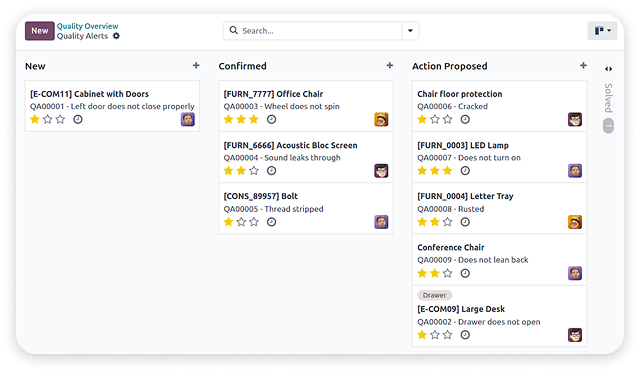Set third star on Cabinet with Doors
The image size is (640, 373).
click(x=60, y=119)
